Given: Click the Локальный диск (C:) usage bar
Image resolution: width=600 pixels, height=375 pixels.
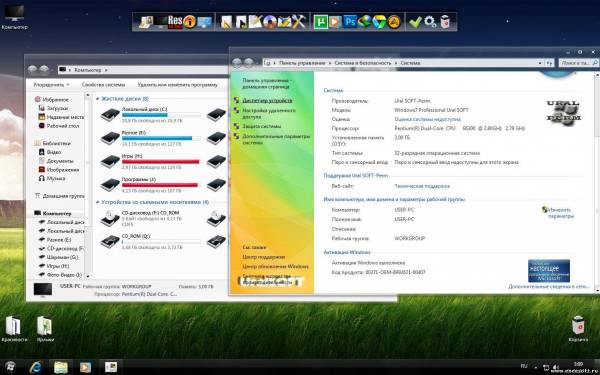Looking at the screenshot, I should 161,115.
